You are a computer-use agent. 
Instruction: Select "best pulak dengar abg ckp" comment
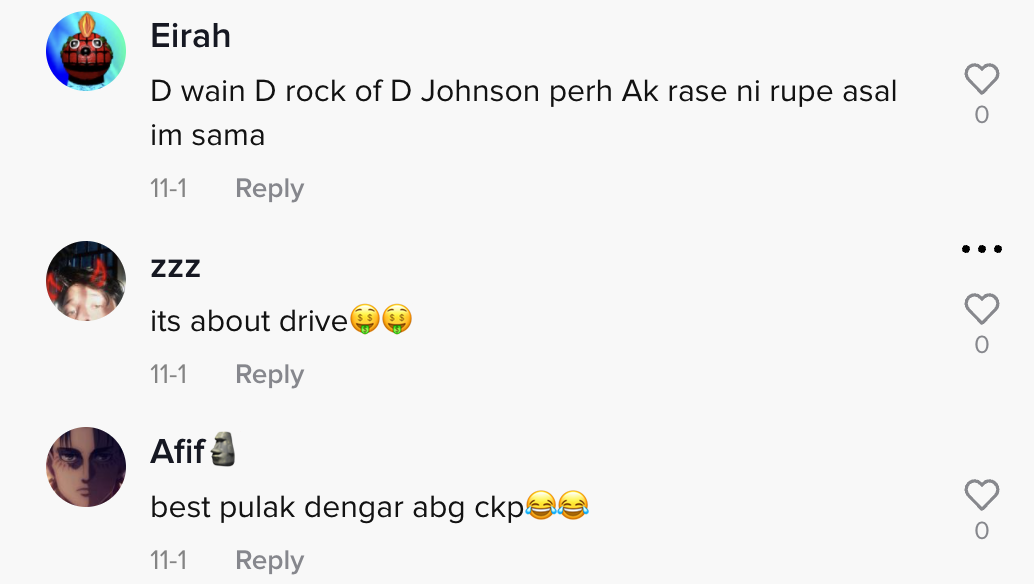click(369, 507)
